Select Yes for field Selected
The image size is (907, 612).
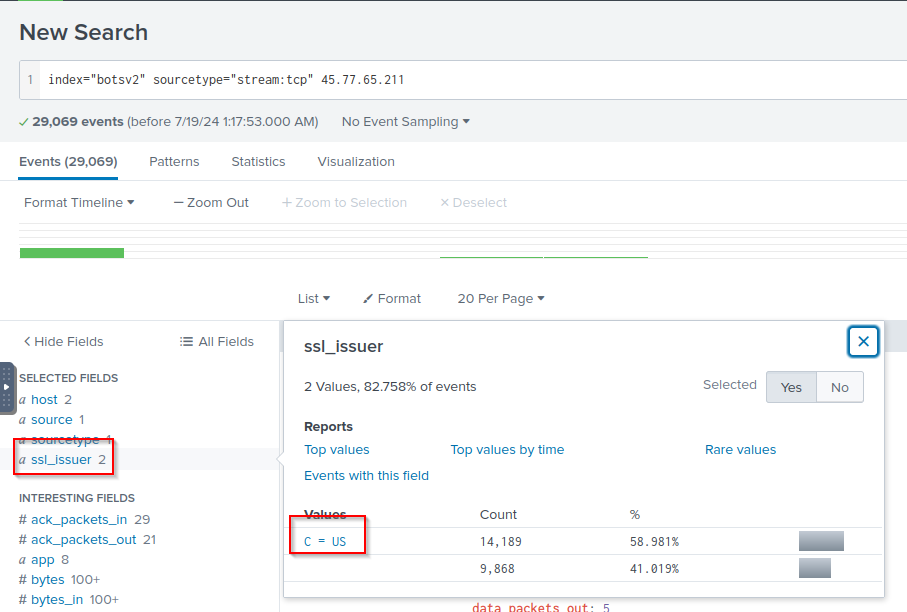(791, 387)
